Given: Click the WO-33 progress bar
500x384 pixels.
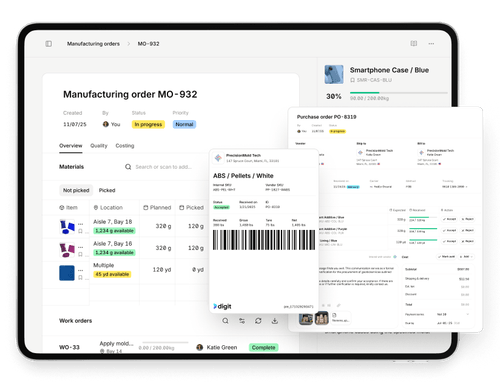Looking at the screenshot, I should 165,342.
